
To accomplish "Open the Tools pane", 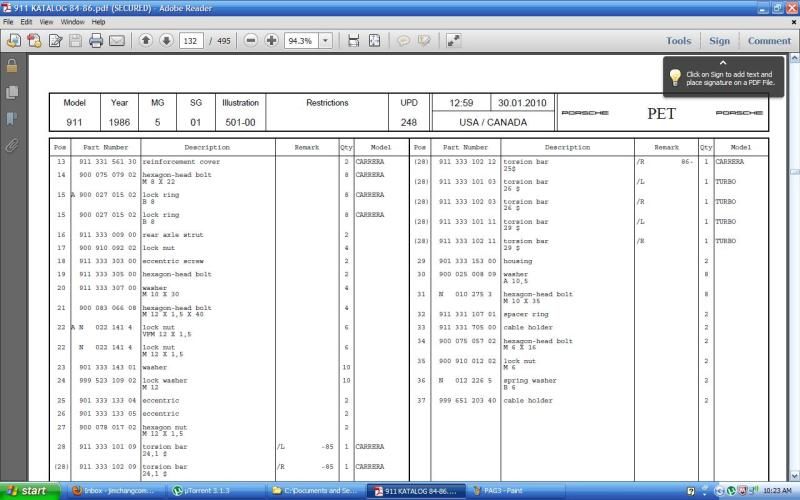I will (x=678, y=41).
